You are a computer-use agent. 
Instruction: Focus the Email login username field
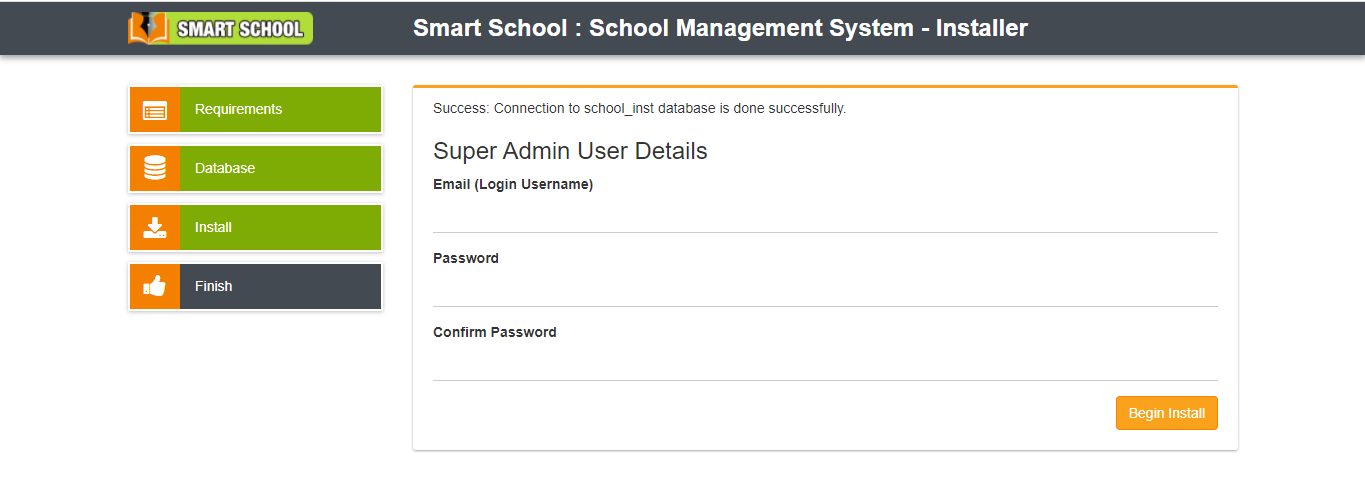tap(825, 215)
